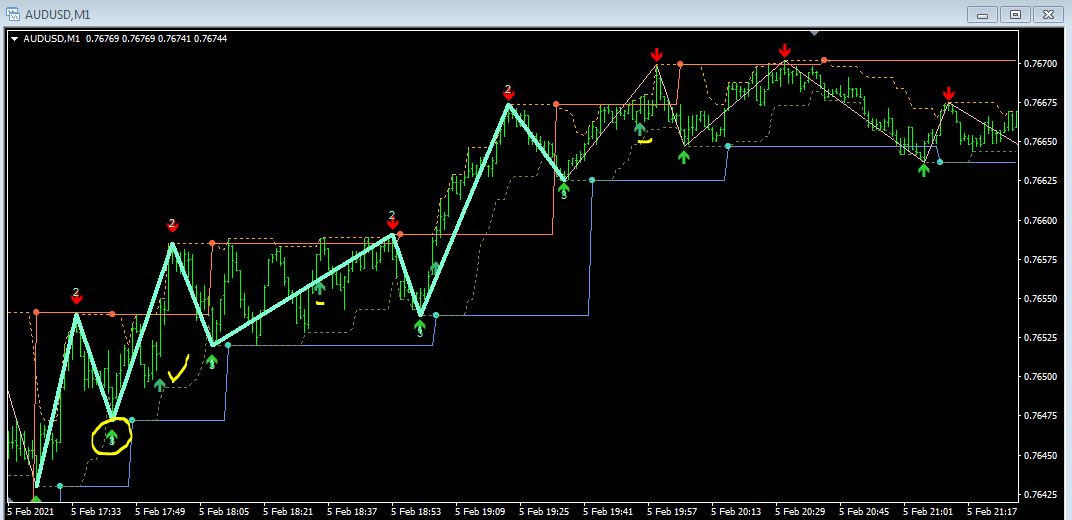Viewport: 1072px width, 520px height.
Task: Click the 5 Feb 19:57 time label
Action: 672,511
